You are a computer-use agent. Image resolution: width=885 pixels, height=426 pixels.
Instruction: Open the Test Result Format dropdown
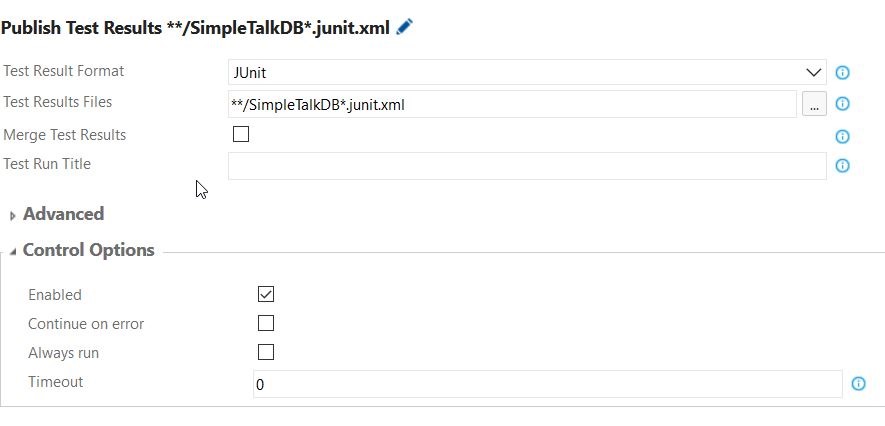click(x=527, y=72)
